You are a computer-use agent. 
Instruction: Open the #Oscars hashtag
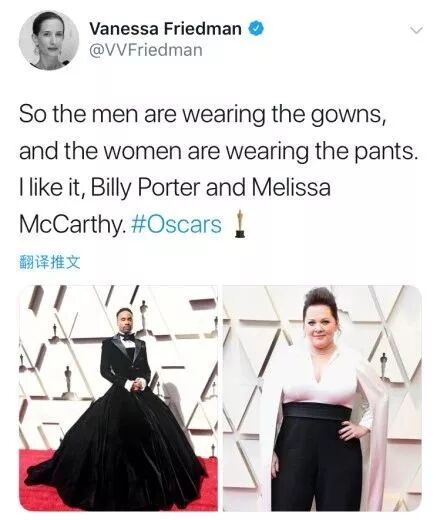tap(177, 224)
